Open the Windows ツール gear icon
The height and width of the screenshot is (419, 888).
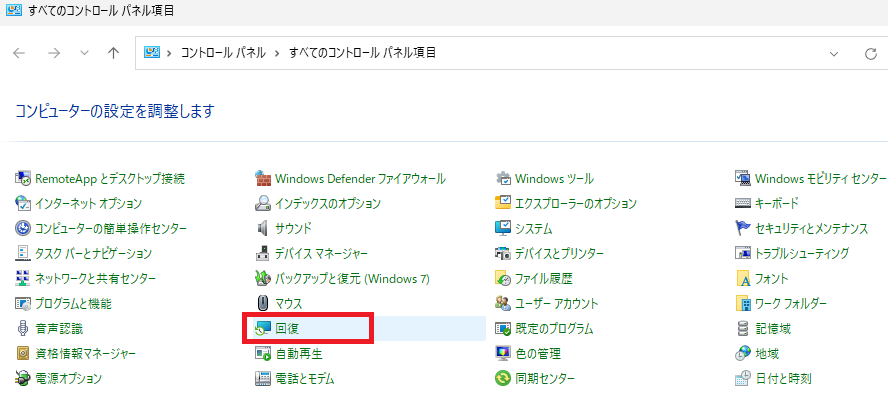click(x=503, y=179)
